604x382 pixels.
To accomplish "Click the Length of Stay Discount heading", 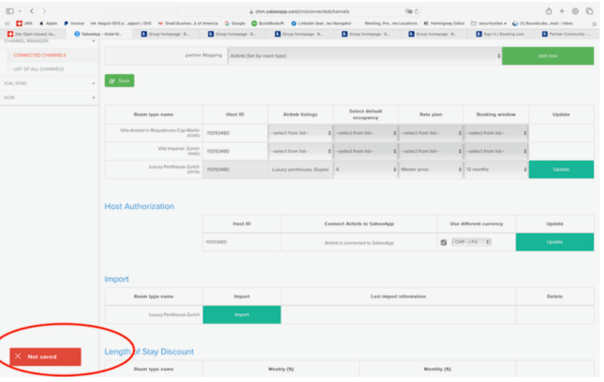I will coord(149,352).
